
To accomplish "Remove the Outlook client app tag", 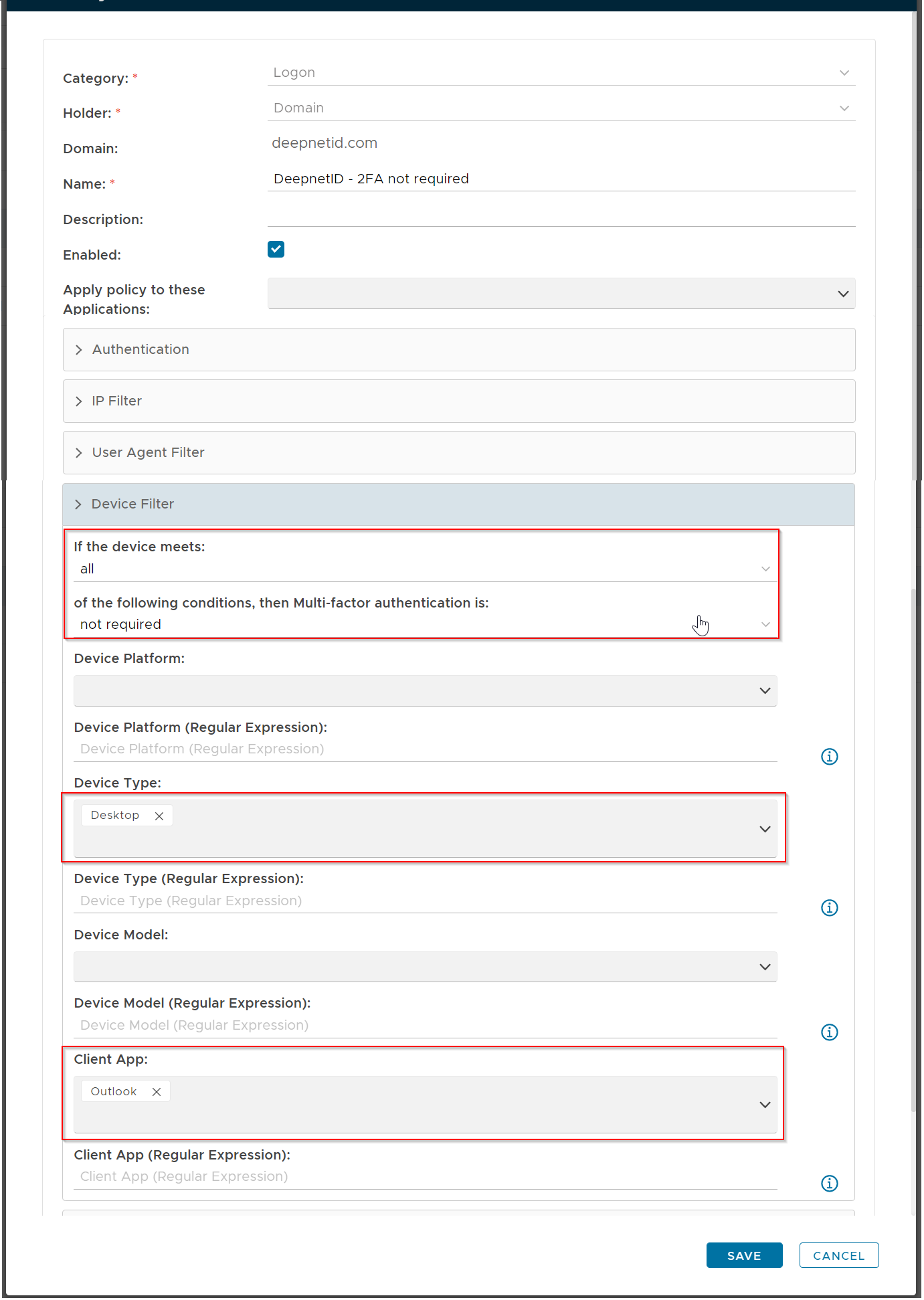I will [x=157, y=1092].
